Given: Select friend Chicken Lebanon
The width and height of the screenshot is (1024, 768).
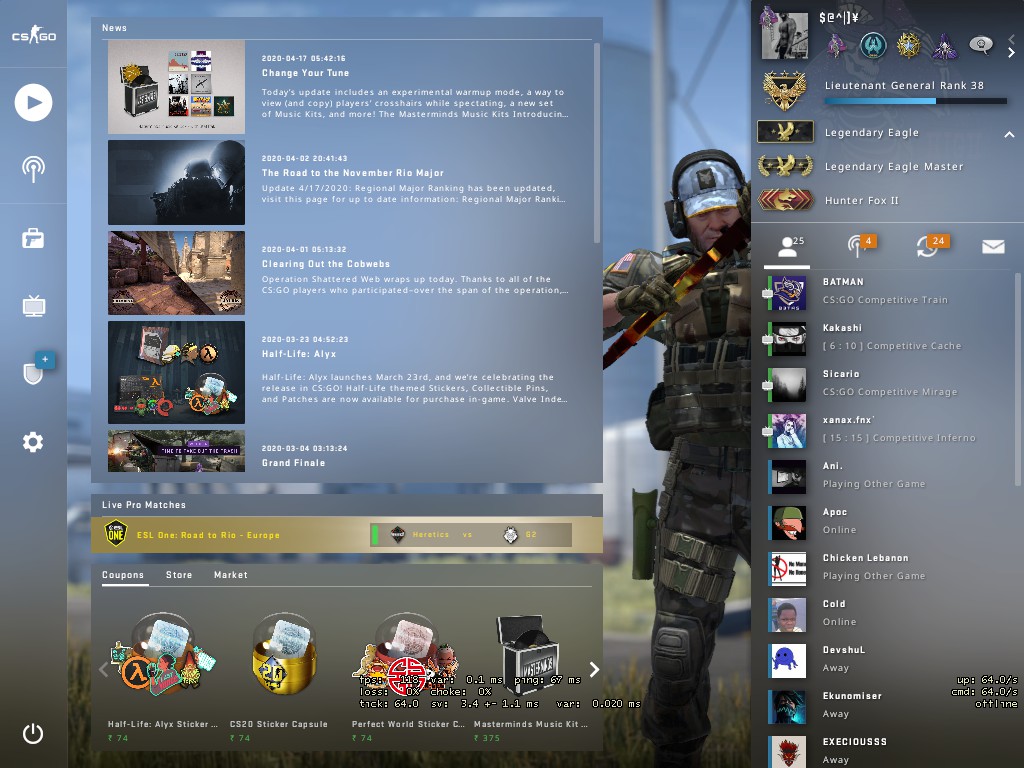Looking at the screenshot, I should 889,568.
